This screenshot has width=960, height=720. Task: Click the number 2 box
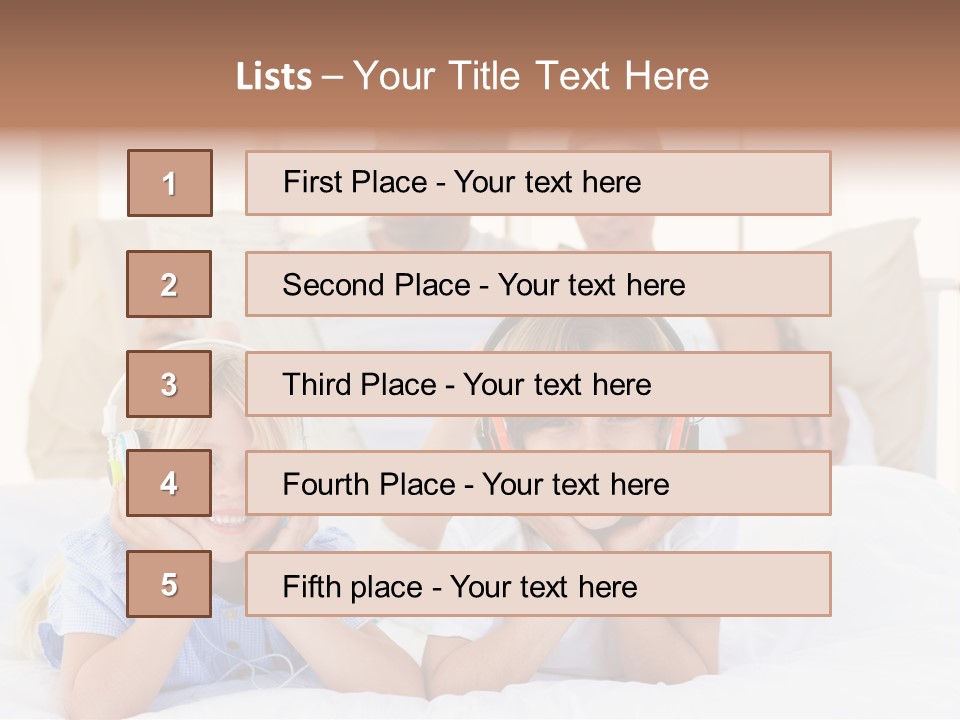tap(169, 284)
